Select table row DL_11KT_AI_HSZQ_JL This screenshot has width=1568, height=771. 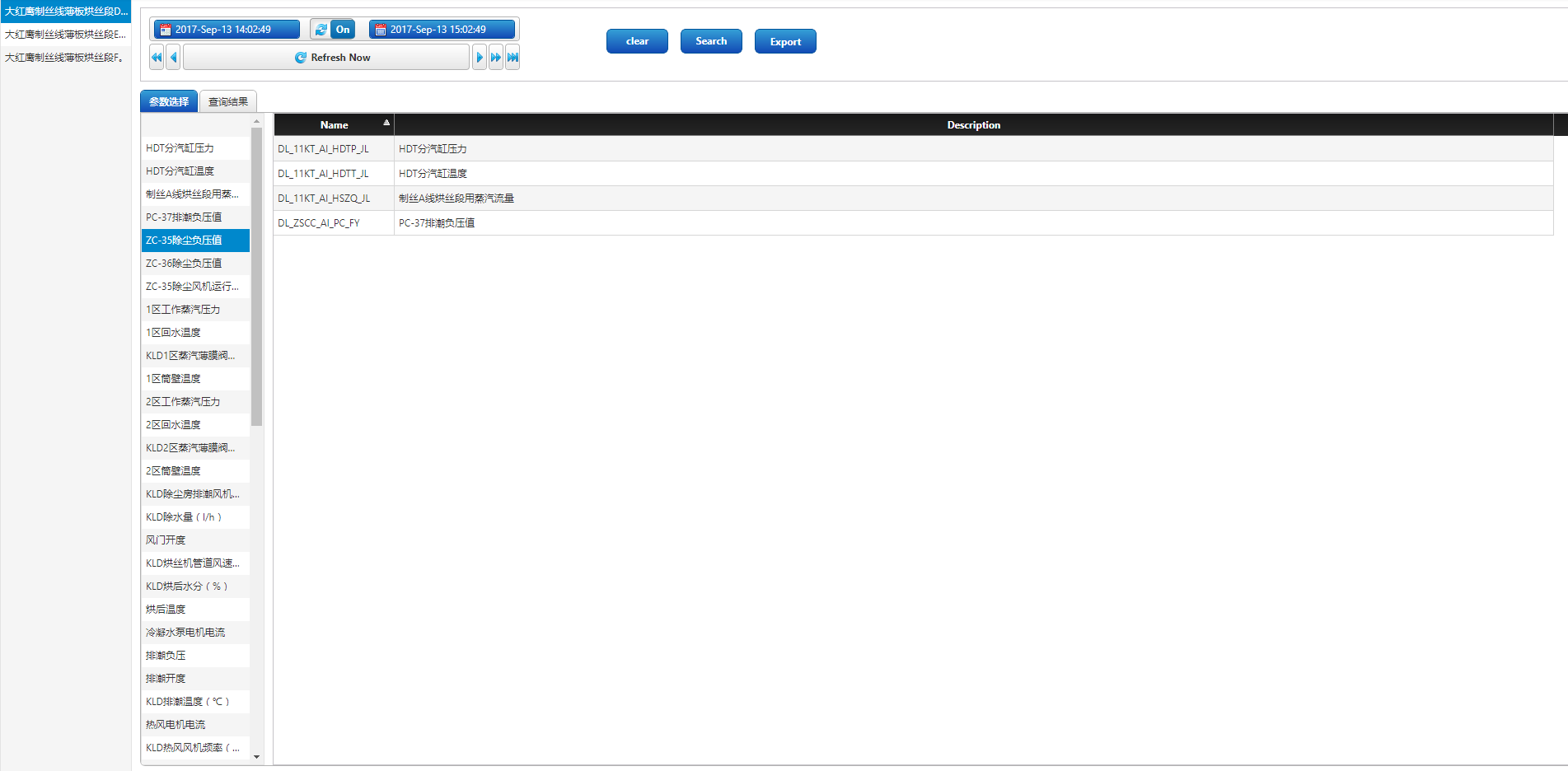point(914,199)
